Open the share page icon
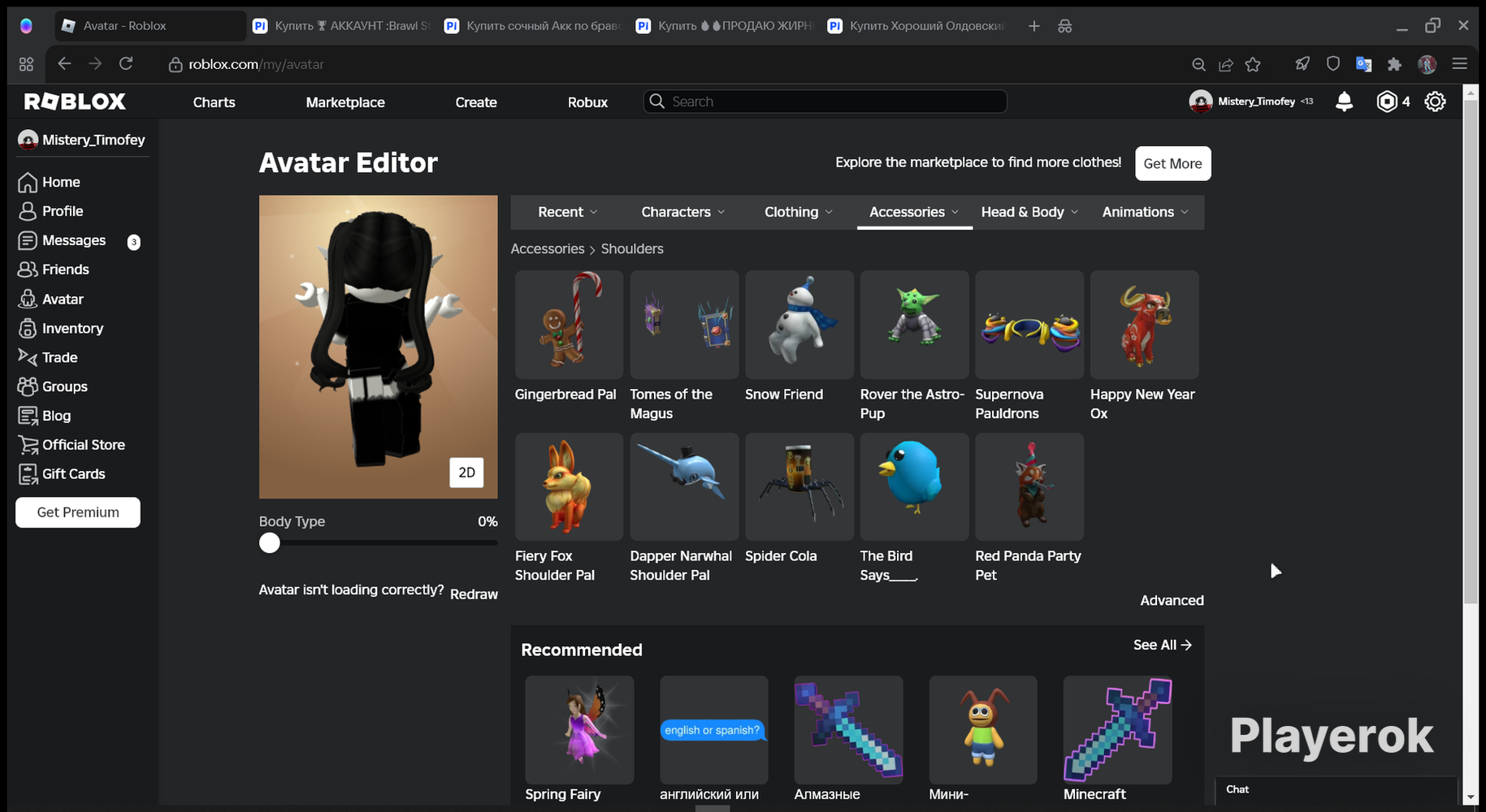The width and height of the screenshot is (1486, 812). [x=1226, y=64]
